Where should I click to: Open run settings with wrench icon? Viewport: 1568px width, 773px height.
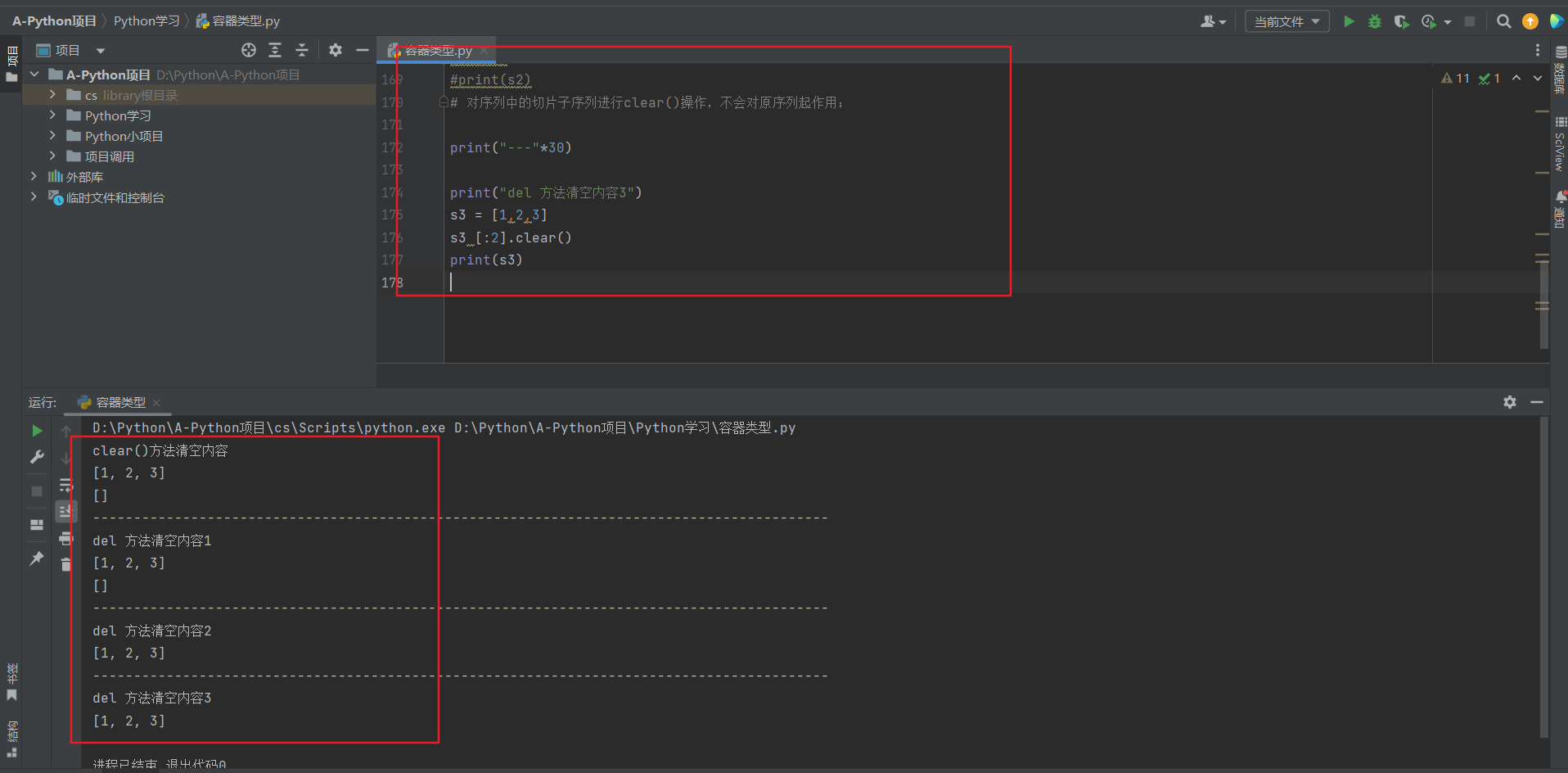(x=37, y=458)
